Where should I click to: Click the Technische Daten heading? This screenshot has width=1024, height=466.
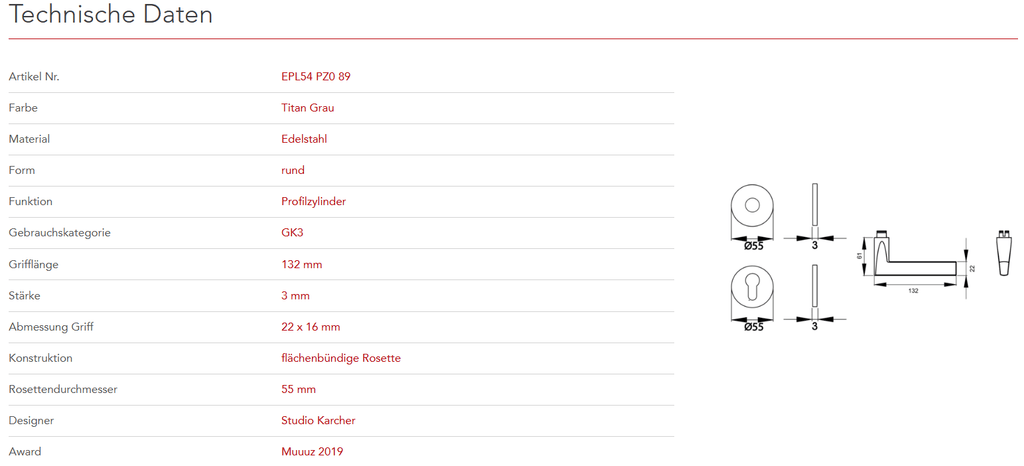click(x=110, y=15)
